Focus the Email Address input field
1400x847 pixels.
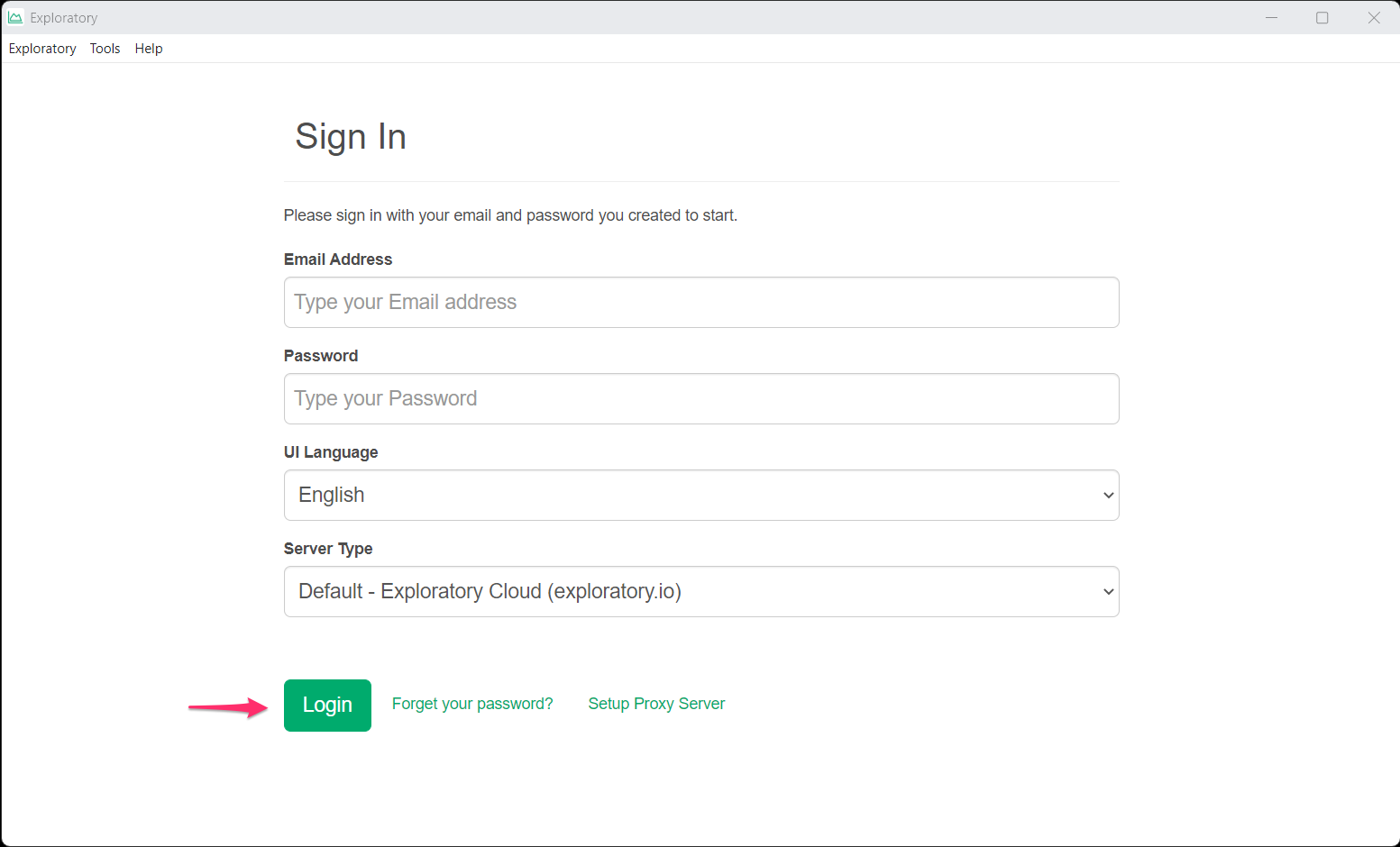click(x=700, y=302)
